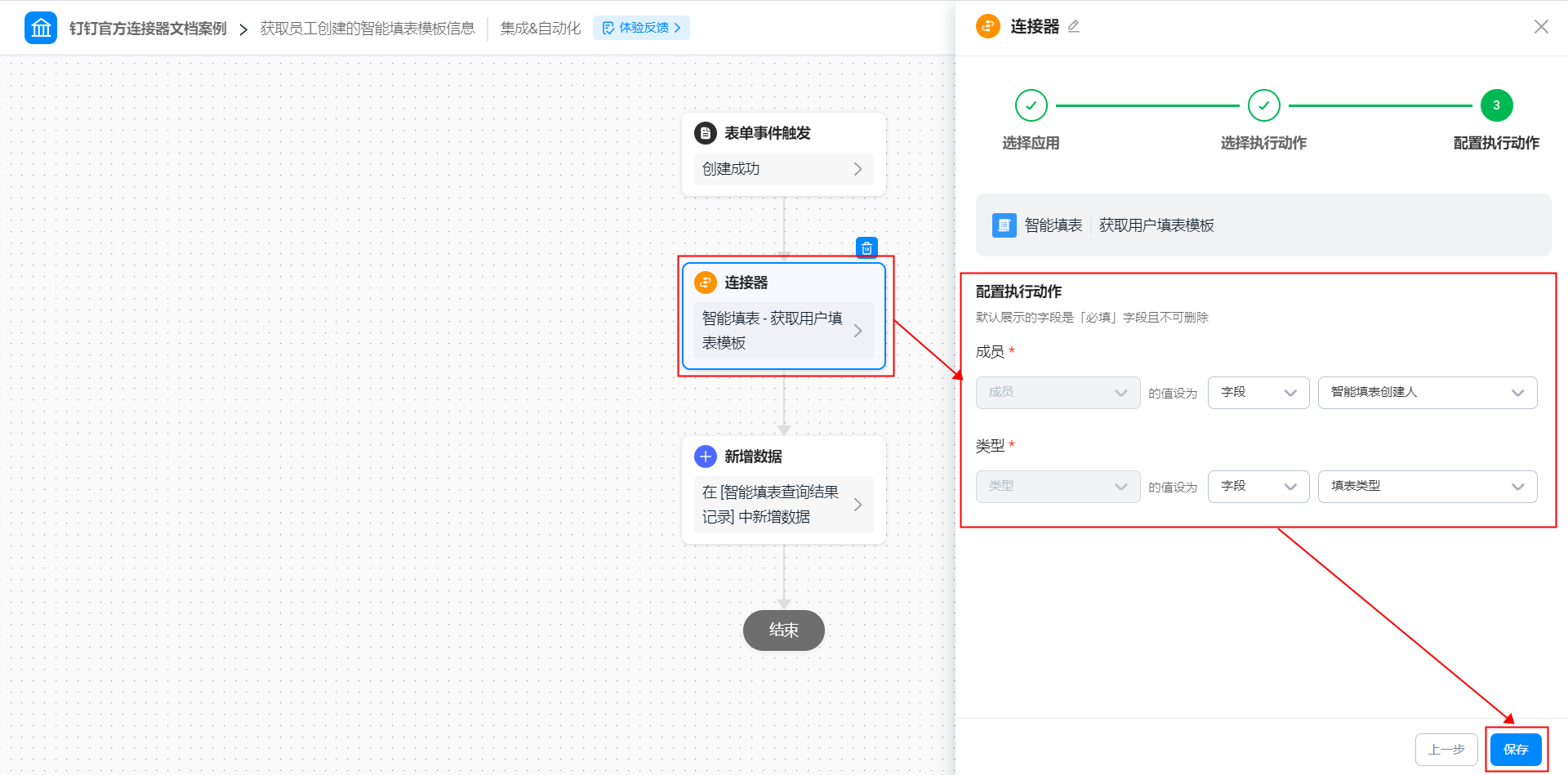Open 在 [智能填表查询结果记录] 中新增数据 settings
1568x775 pixels.
(783, 505)
